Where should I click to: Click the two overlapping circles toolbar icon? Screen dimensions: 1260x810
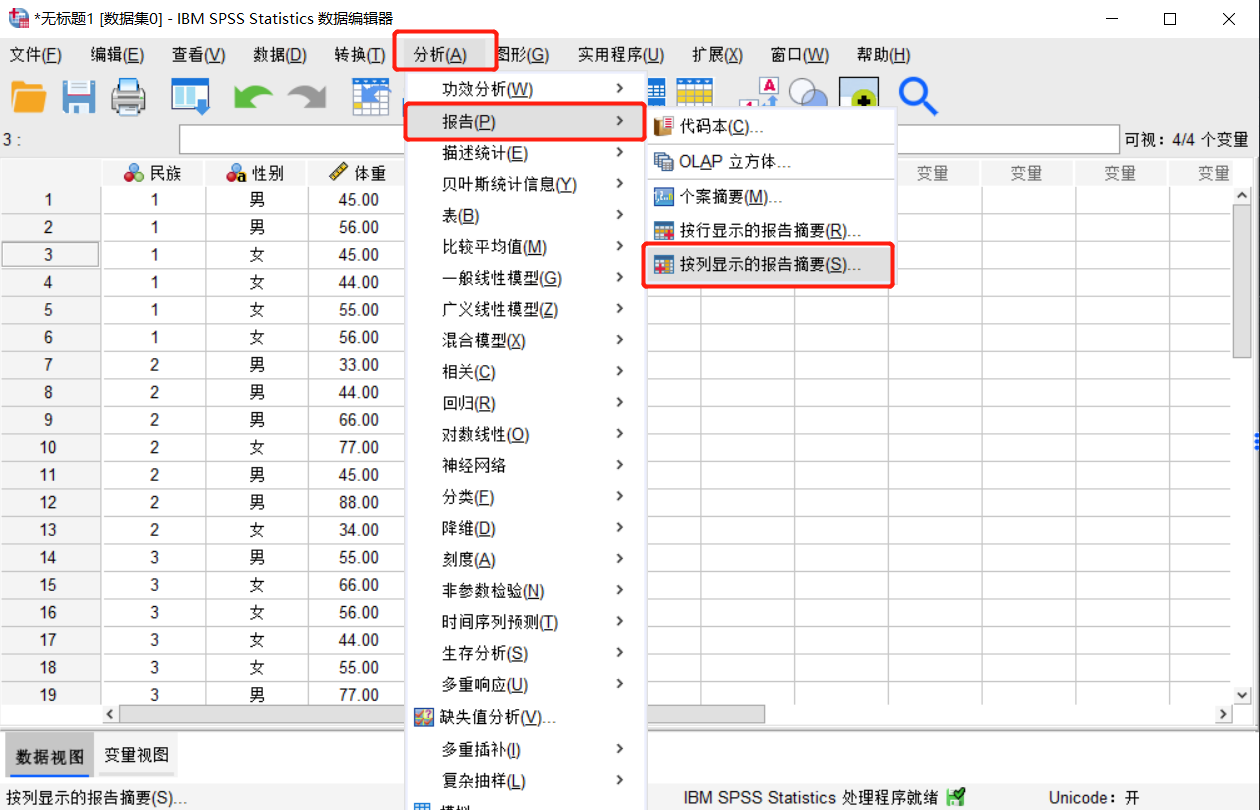tap(807, 95)
